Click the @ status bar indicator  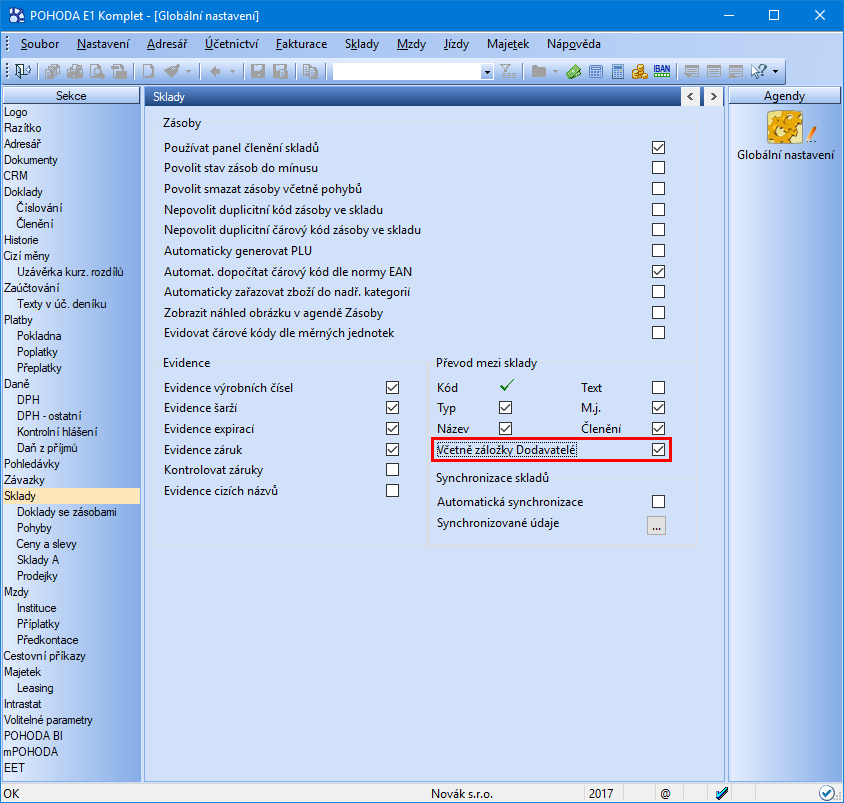point(665,793)
